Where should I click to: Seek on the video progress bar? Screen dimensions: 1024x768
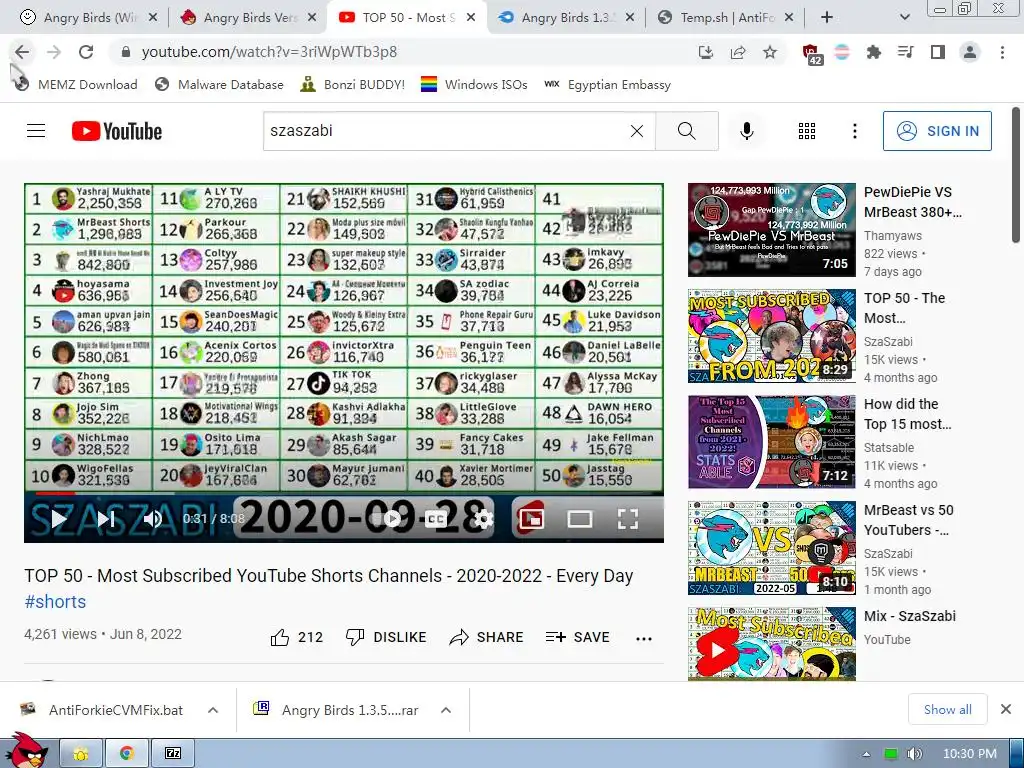[344, 494]
